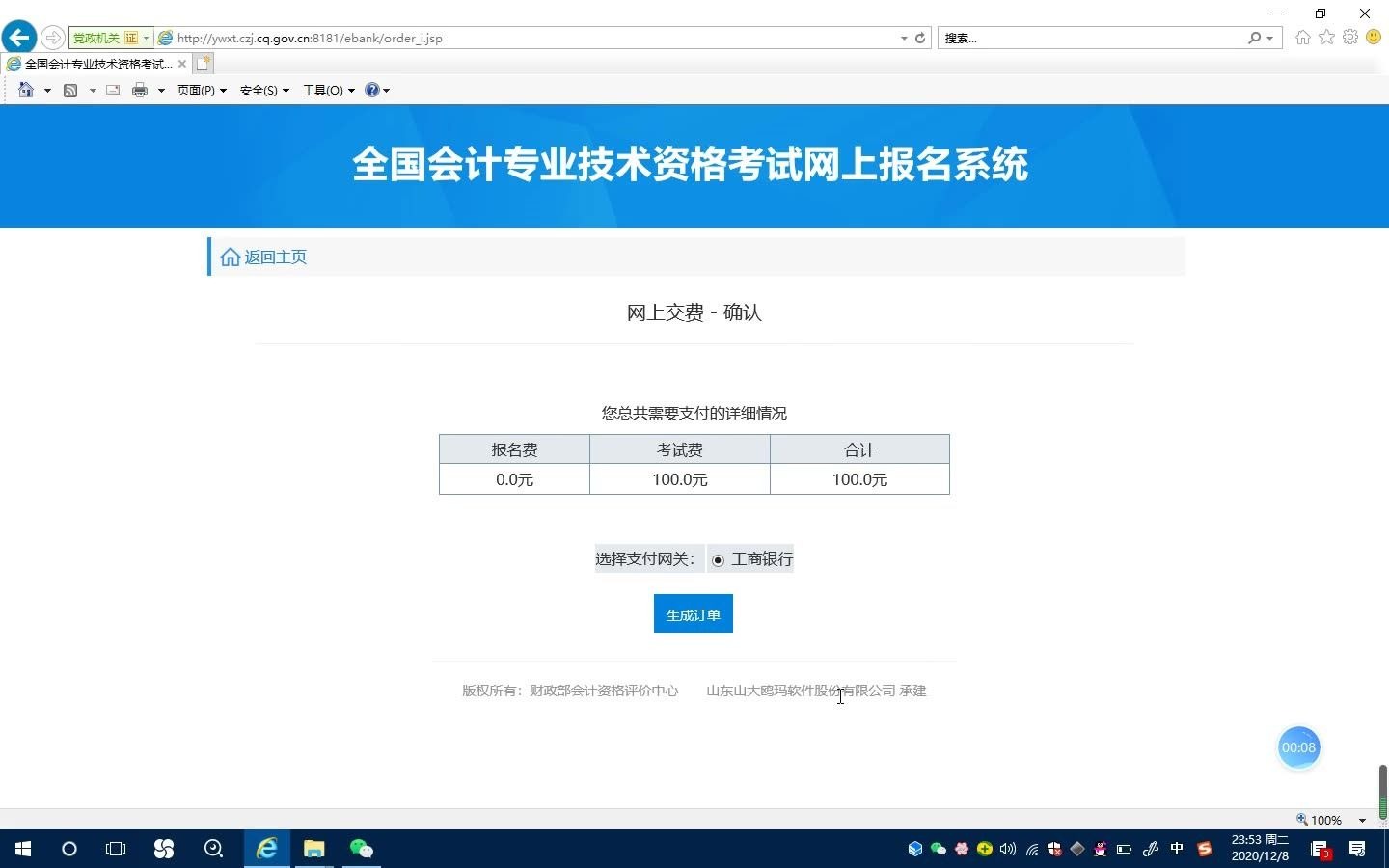Expand the 党政机关 badge dropdown arrow
Image resolution: width=1389 pixels, height=868 pixels.
point(146,38)
